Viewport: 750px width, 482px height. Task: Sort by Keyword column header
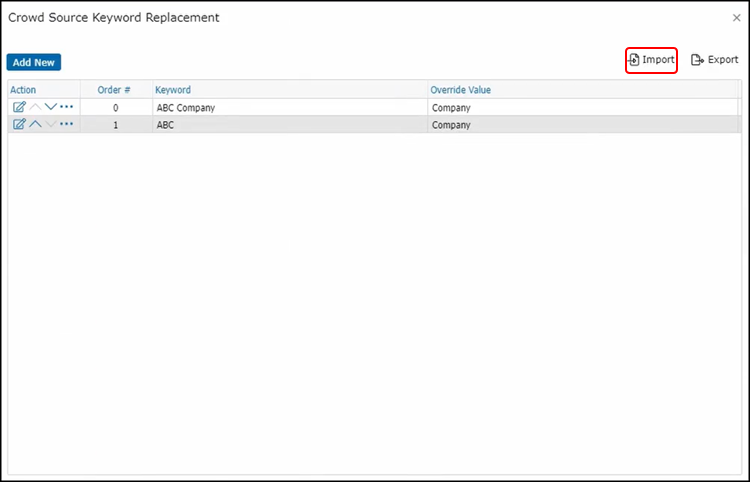pyautogui.click(x=173, y=90)
